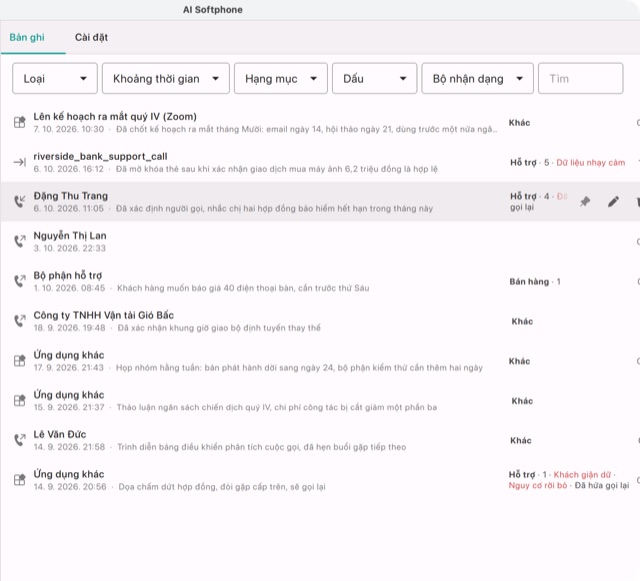Click app icon of 17. 9. 2026 Ứng dụng khác
The height and width of the screenshot is (581, 640).
[x=20, y=361]
